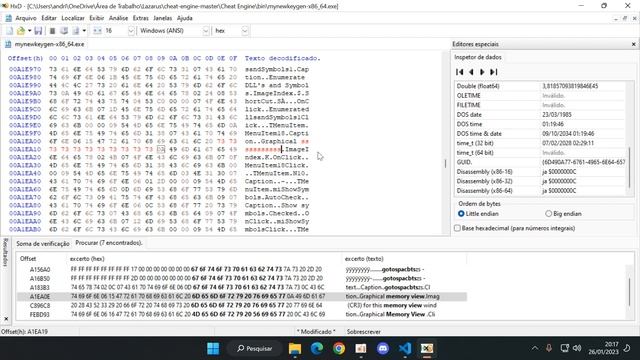Image resolution: width=640 pixels, height=360 pixels.
Task: Open the Arquivo menu
Action: [26, 18]
